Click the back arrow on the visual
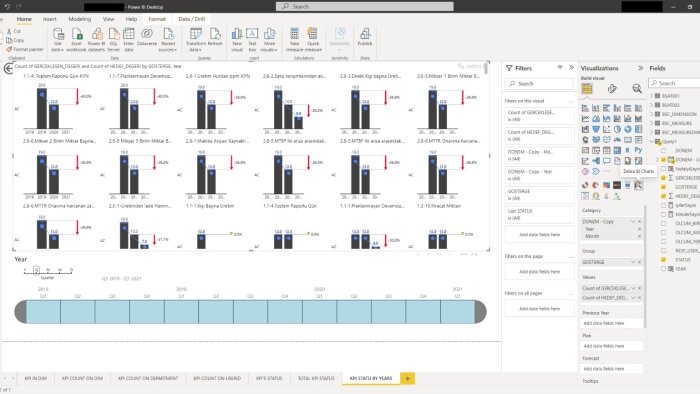Screen dimensions: 700x394 pyautogui.click(x=8, y=68)
